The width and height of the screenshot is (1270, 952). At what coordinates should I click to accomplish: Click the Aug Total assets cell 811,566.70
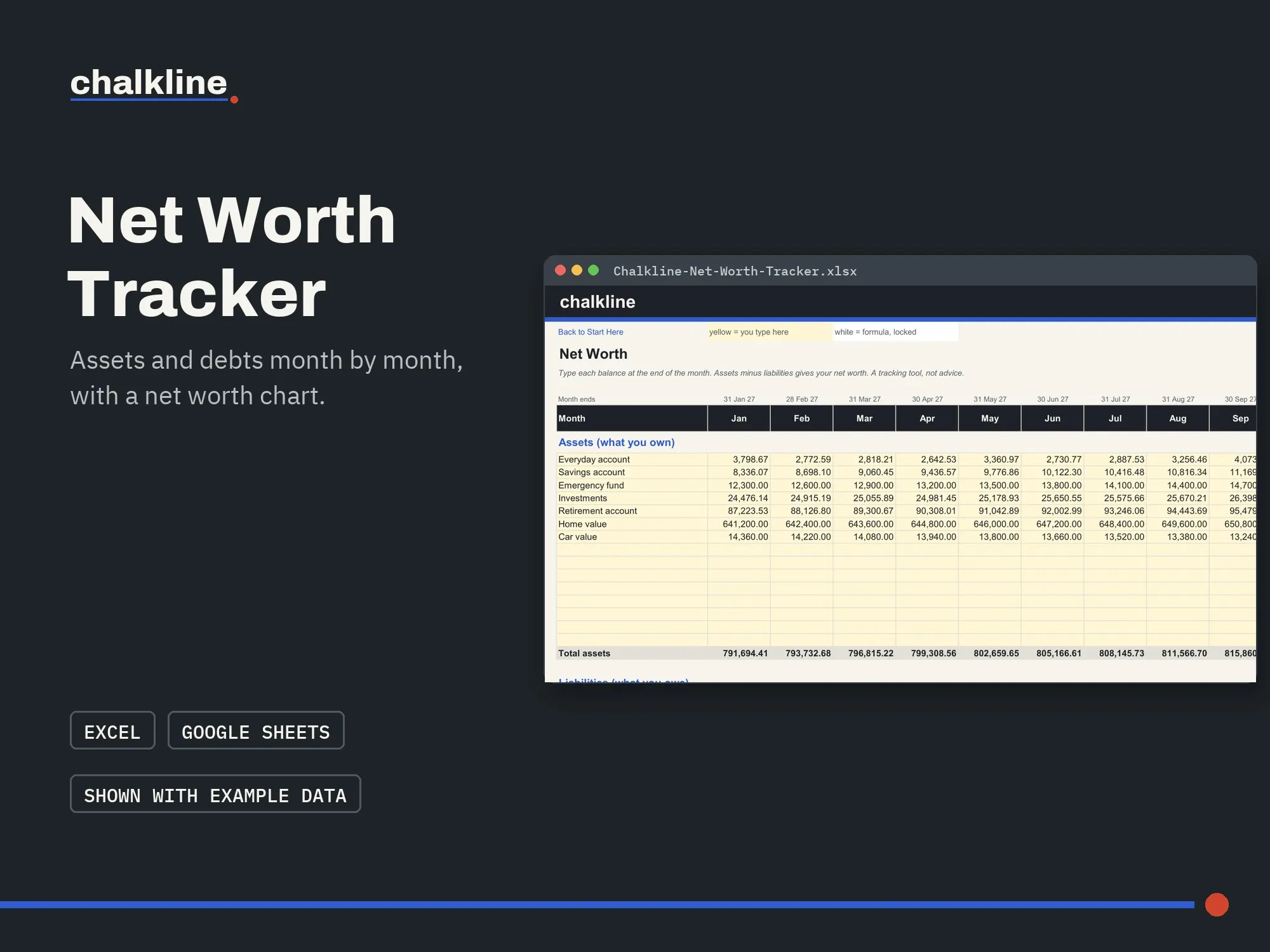1178,653
